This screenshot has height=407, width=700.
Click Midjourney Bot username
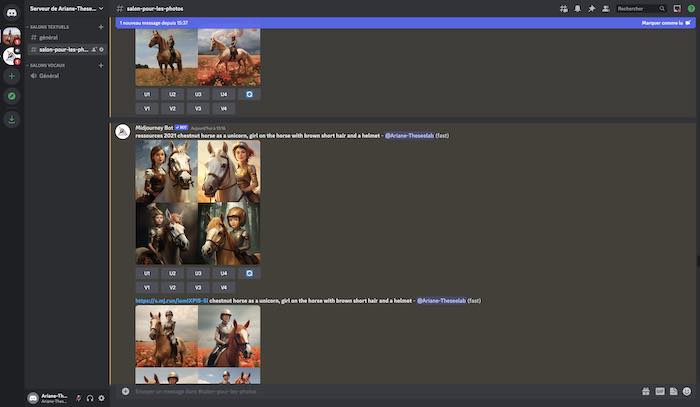(154, 128)
